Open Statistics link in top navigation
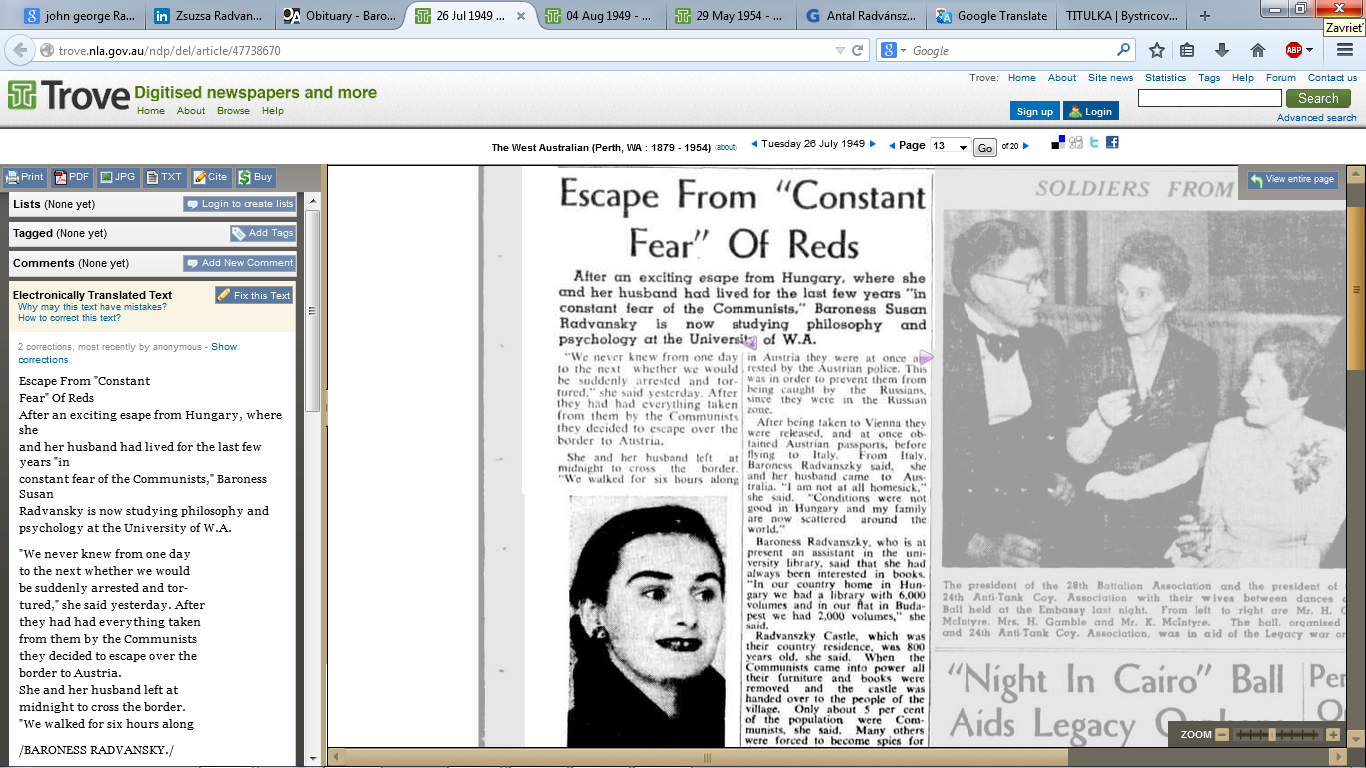The height and width of the screenshot is (768, 1366). click(1165, 78)
